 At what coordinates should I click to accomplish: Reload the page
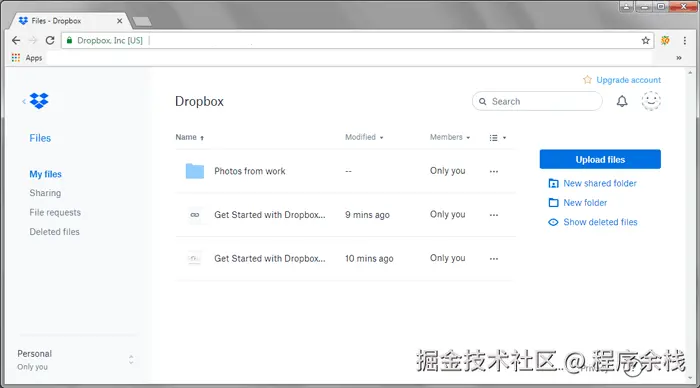pos(50,41)
